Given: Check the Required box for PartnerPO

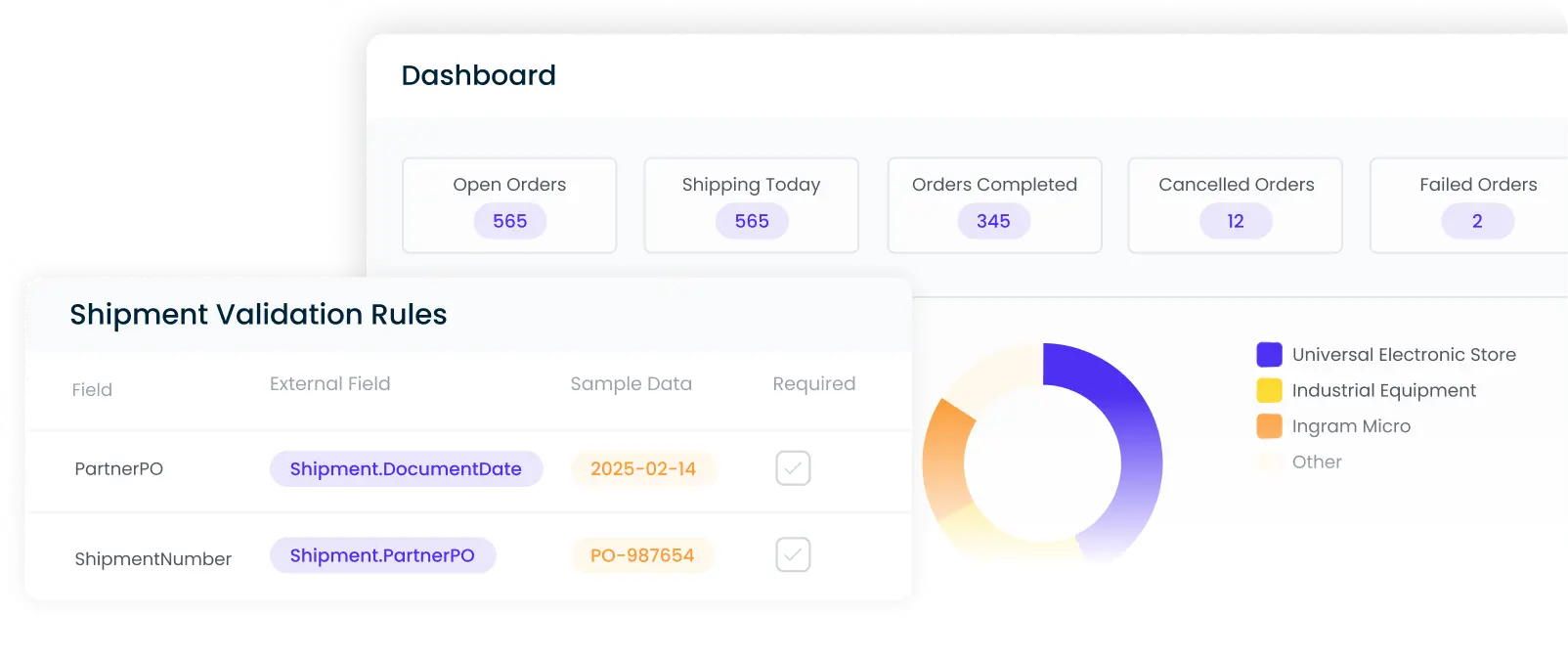Looking at the screenshot, I should (x=793, y=468).
